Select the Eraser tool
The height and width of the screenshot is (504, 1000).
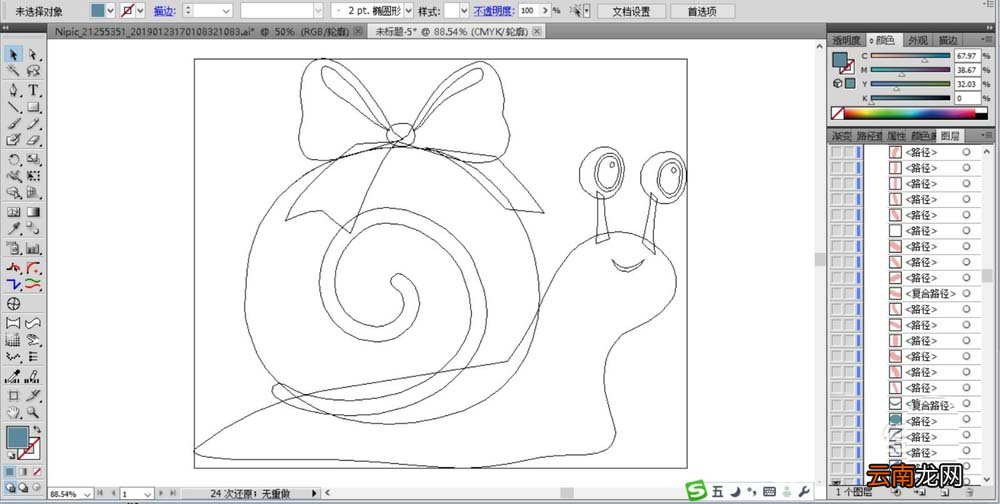coord(34,140)
